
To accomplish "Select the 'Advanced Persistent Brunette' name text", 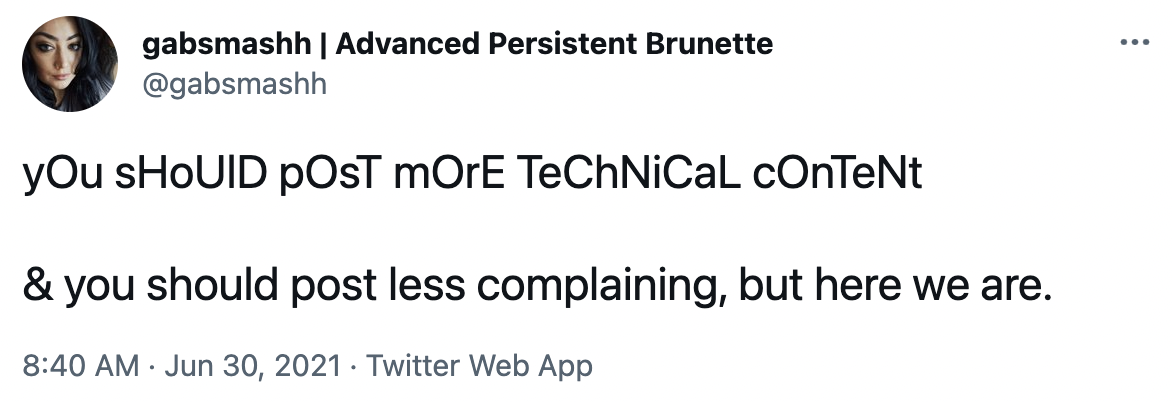I will point(554,45).
